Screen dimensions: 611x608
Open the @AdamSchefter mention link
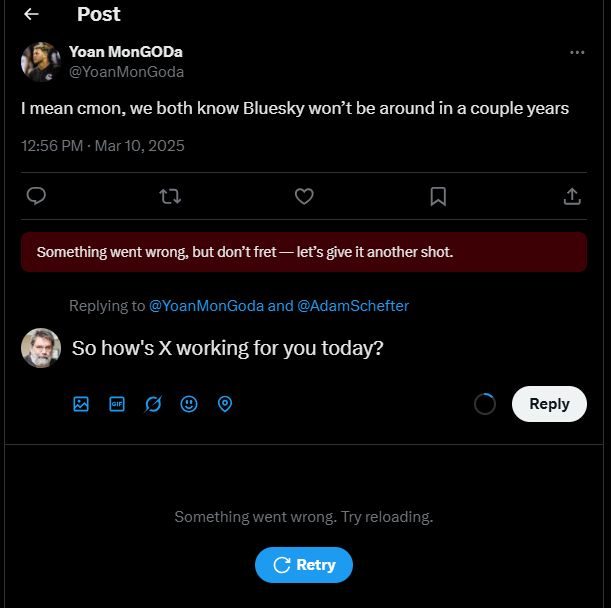[353, 306]
